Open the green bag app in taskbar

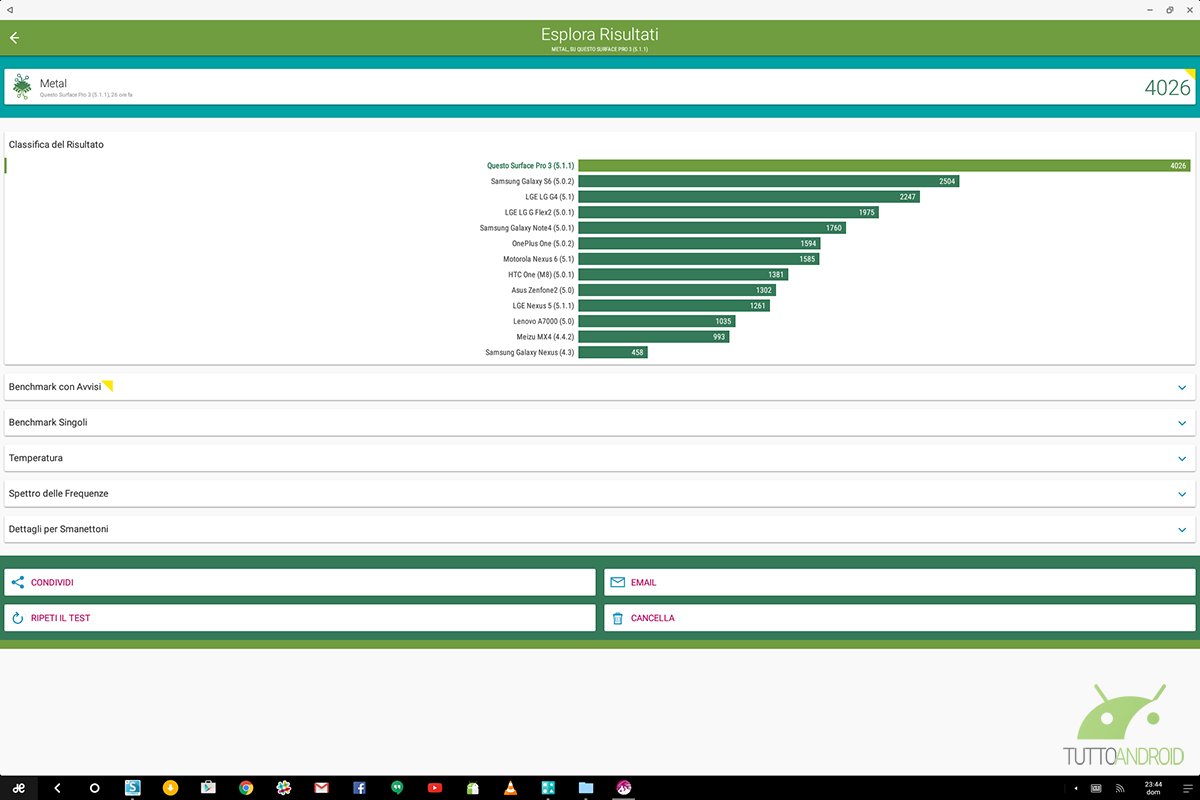(x=472, y=788)
